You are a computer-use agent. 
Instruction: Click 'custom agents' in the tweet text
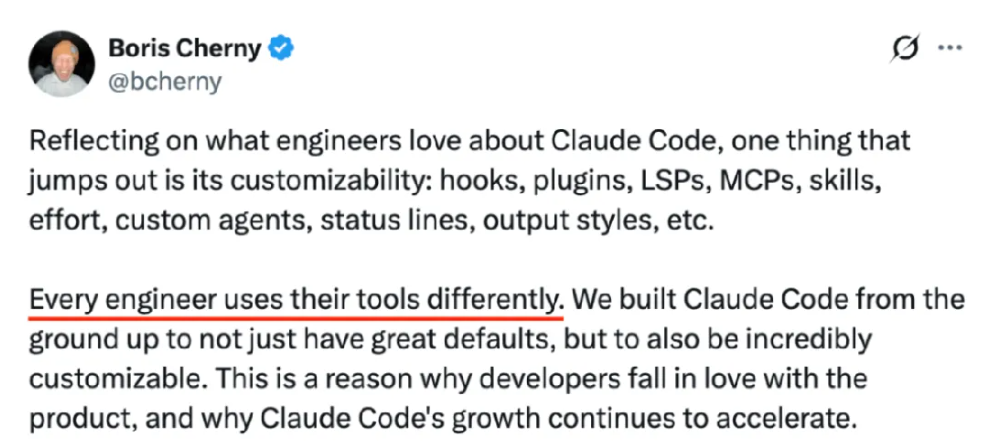pyautogui.click(x=182, y=220)
